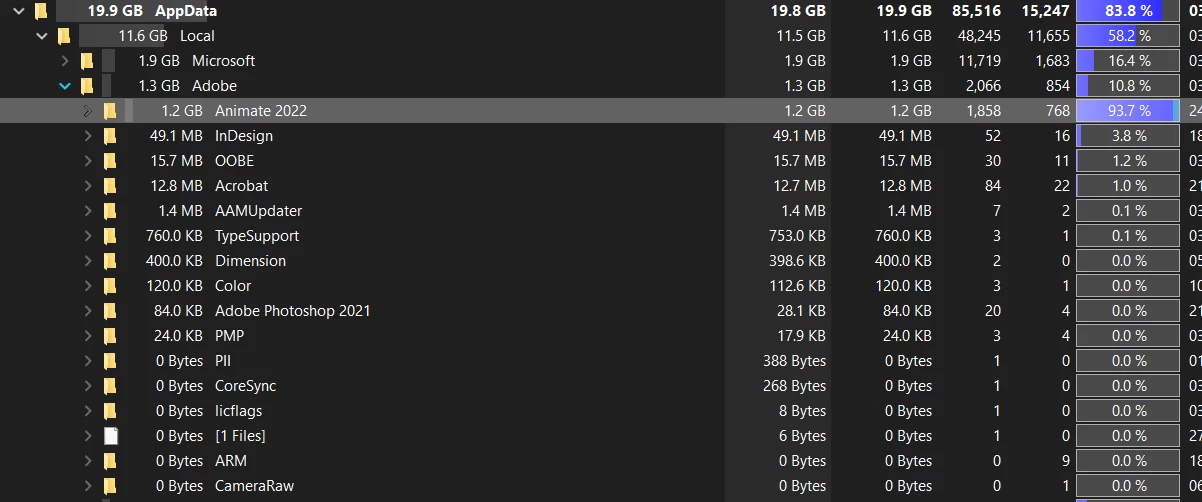The image size is (1202, 502).
Task: Expand the Microsoft folder chevron
Action: 65,61
